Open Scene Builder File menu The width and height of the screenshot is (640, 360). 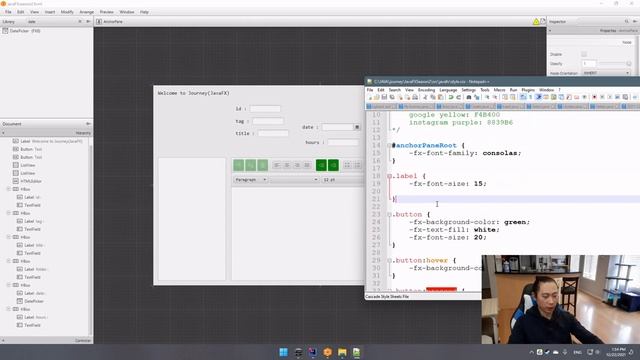point(8,12)
